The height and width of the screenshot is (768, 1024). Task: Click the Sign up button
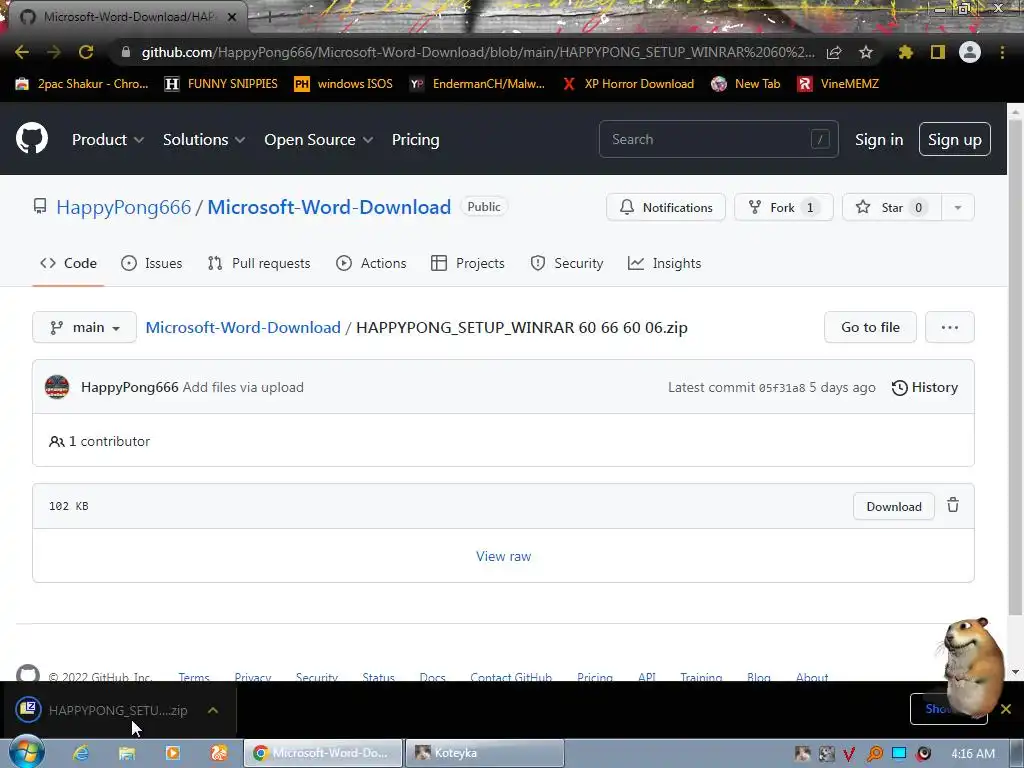point(955,139)
